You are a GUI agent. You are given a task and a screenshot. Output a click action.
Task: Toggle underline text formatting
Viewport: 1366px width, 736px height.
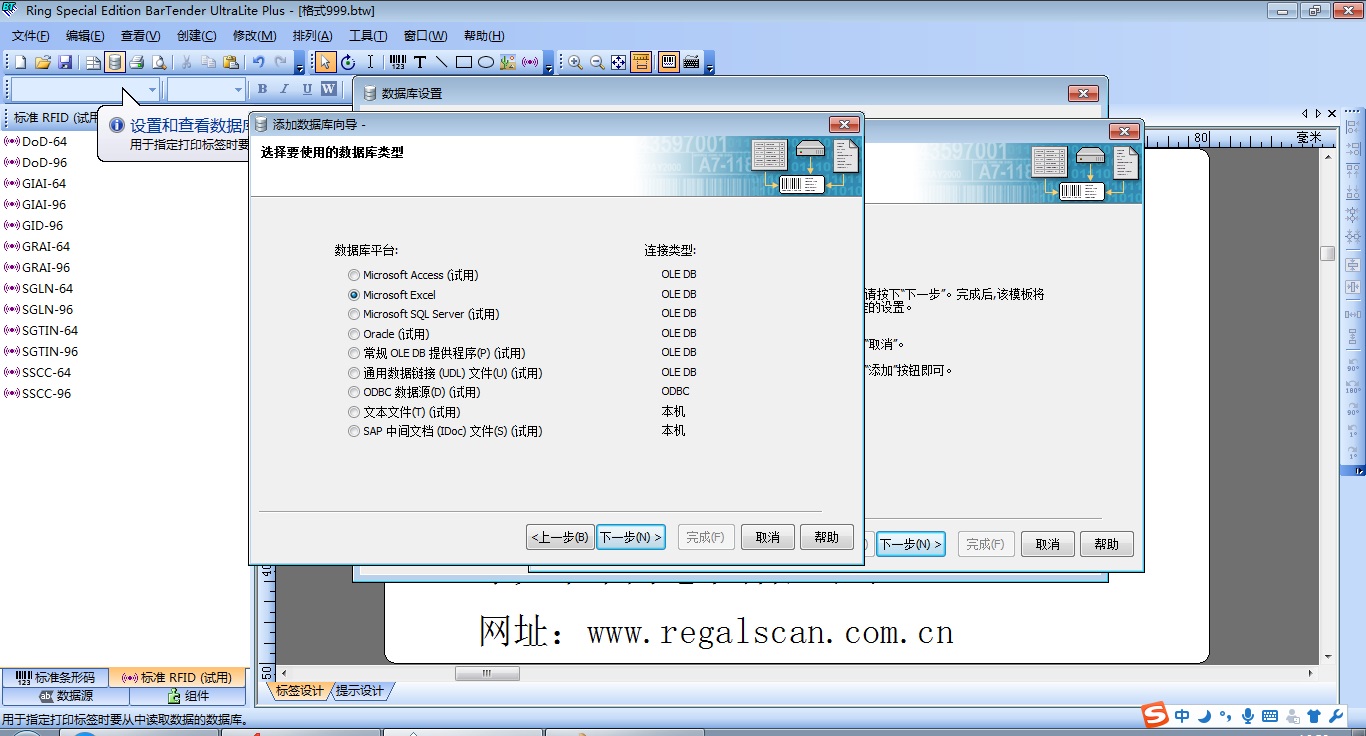click(306, 89)
